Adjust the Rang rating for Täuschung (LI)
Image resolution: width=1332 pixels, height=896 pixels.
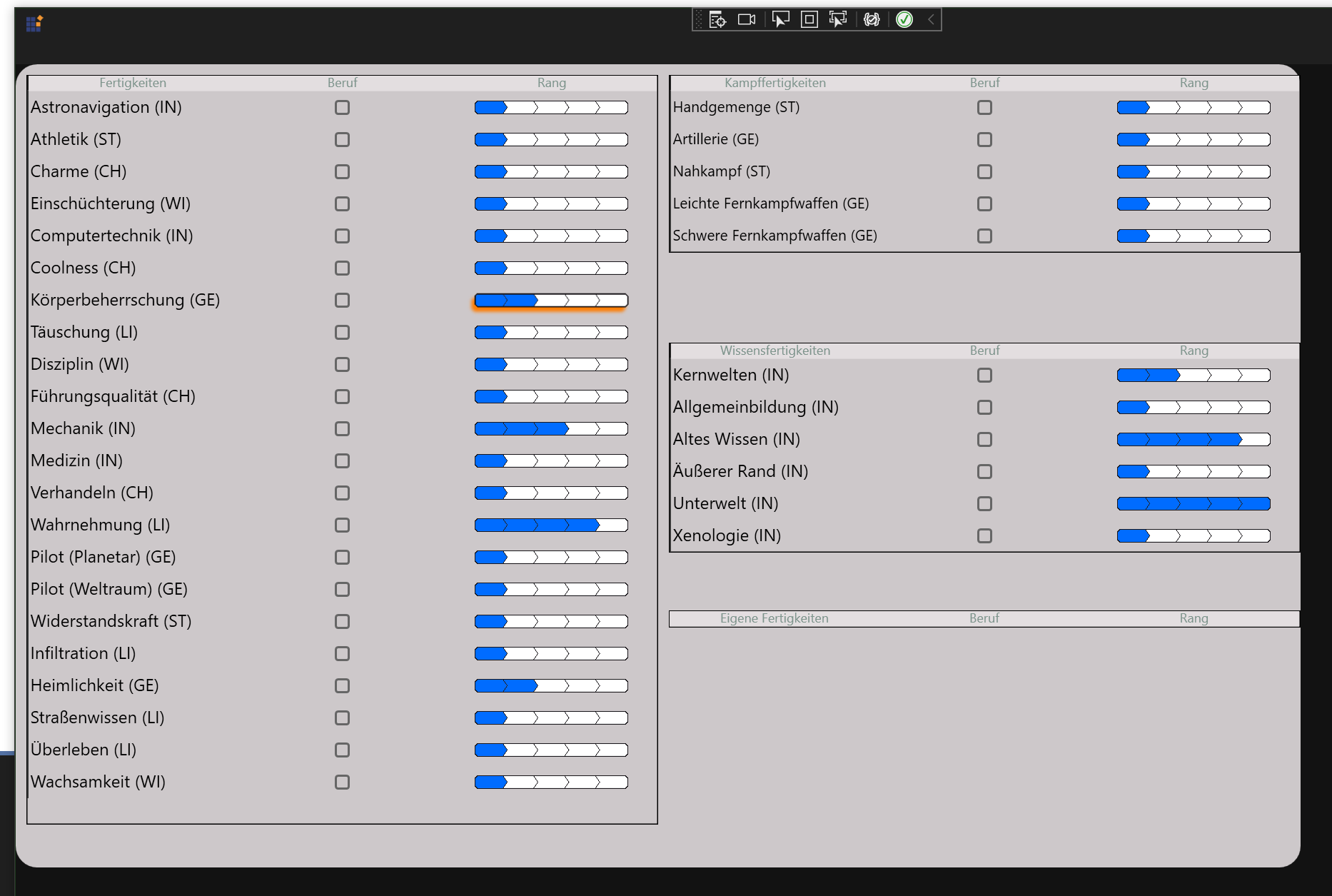(551, 332)
